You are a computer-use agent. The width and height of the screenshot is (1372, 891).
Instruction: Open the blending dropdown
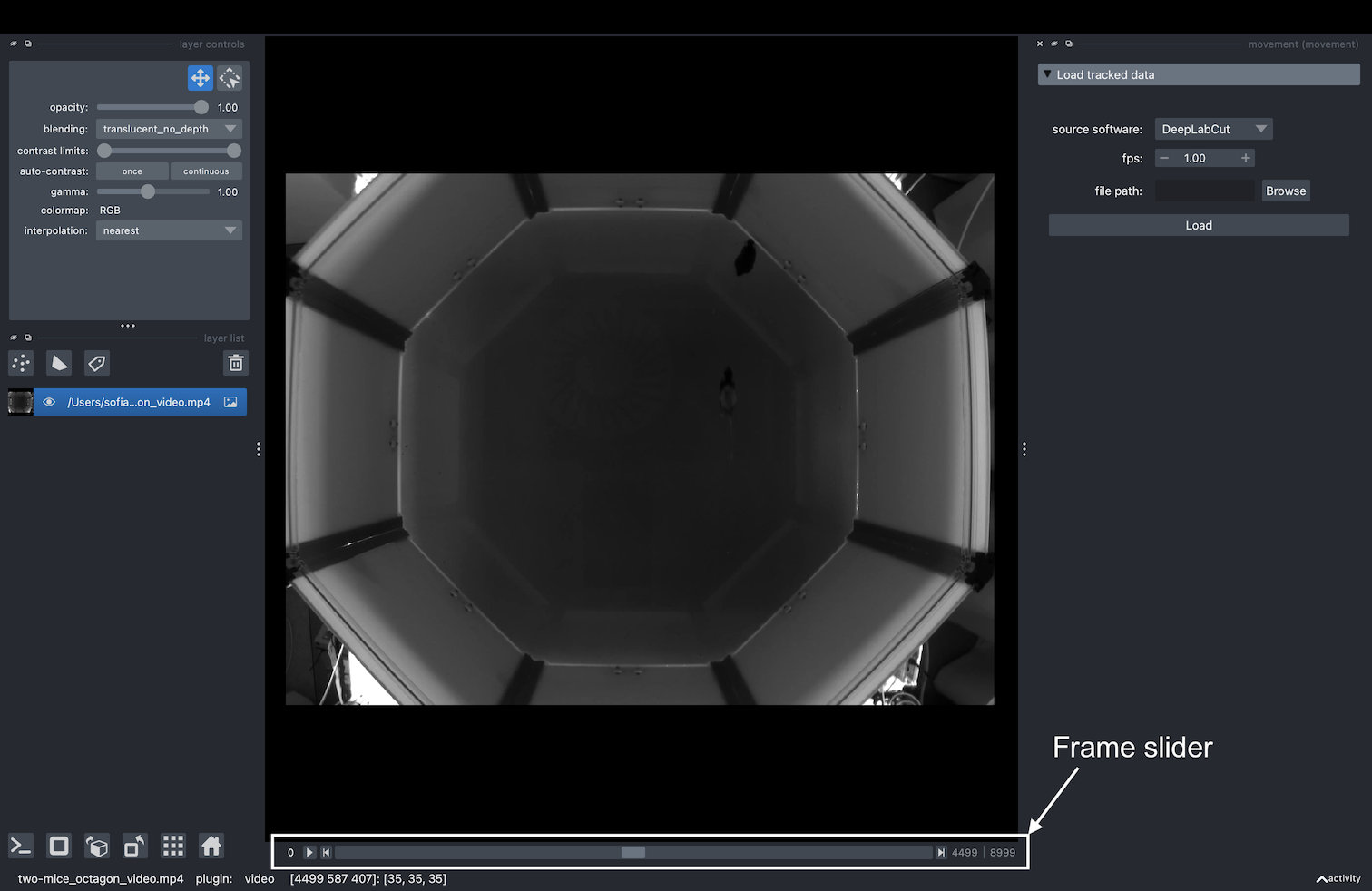coord(168,128)
